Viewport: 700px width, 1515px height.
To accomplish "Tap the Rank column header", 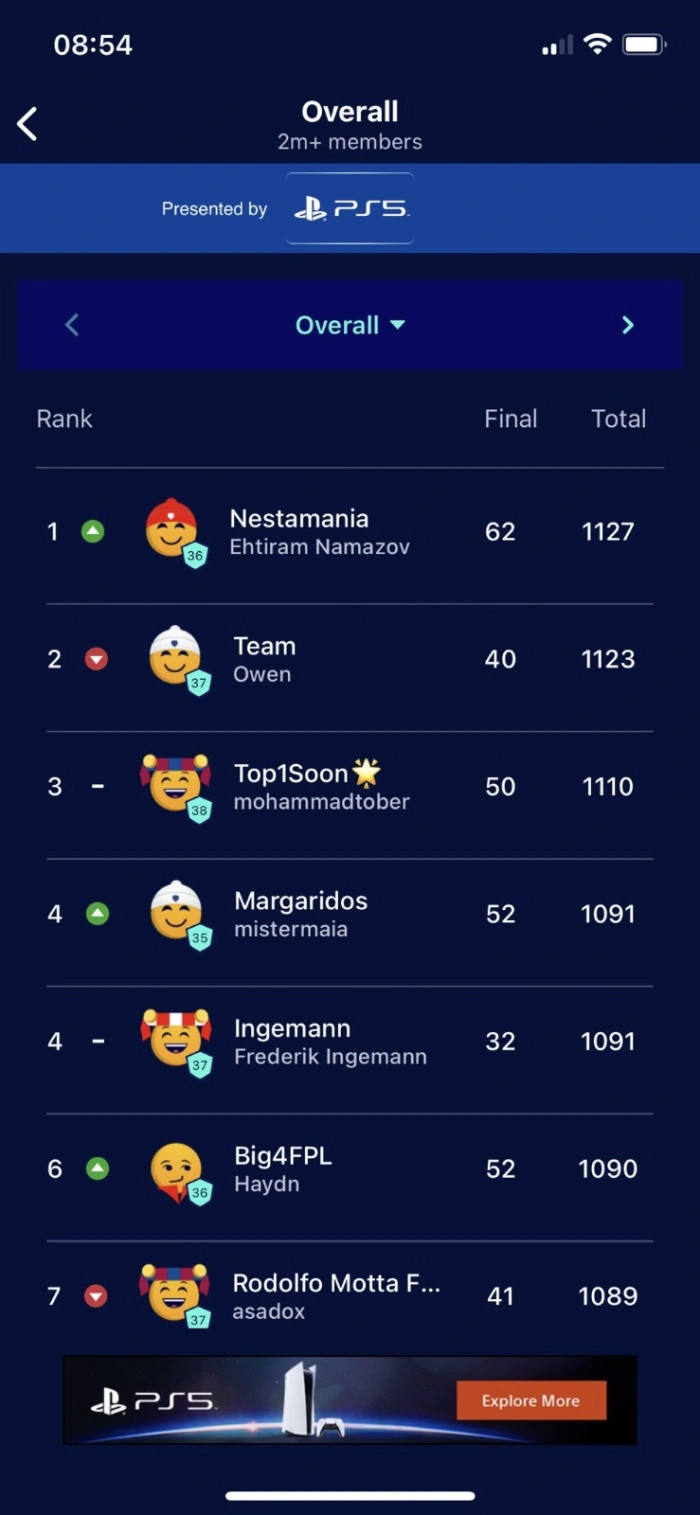I will click(64, 419).
